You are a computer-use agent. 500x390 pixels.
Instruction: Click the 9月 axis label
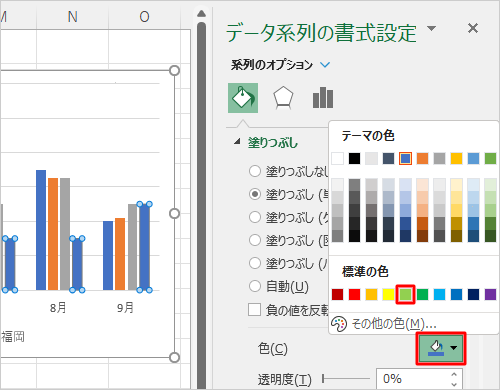[x=125, y=307]
